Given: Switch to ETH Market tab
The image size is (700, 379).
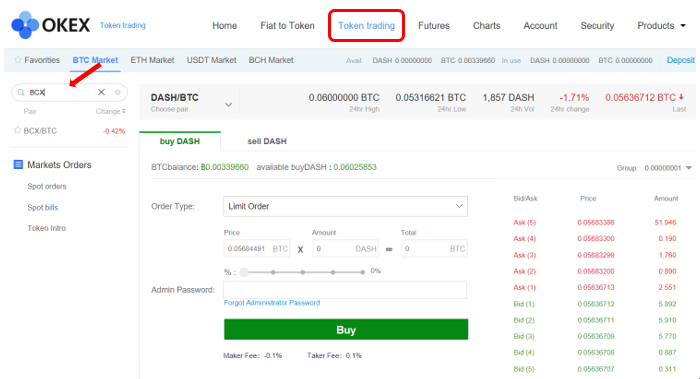Looking at the screenshot, I should click(x=152, y=60).
